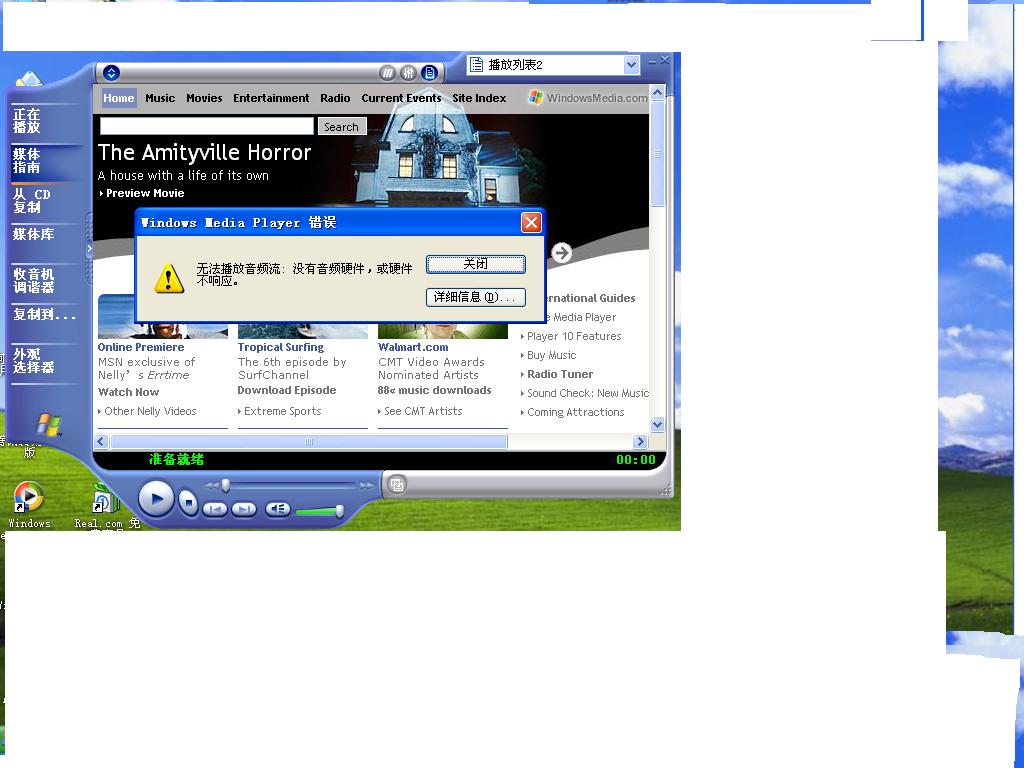Open the Tropical Surfing link
Screen dimensions: 1024x768
click(281, 347)
